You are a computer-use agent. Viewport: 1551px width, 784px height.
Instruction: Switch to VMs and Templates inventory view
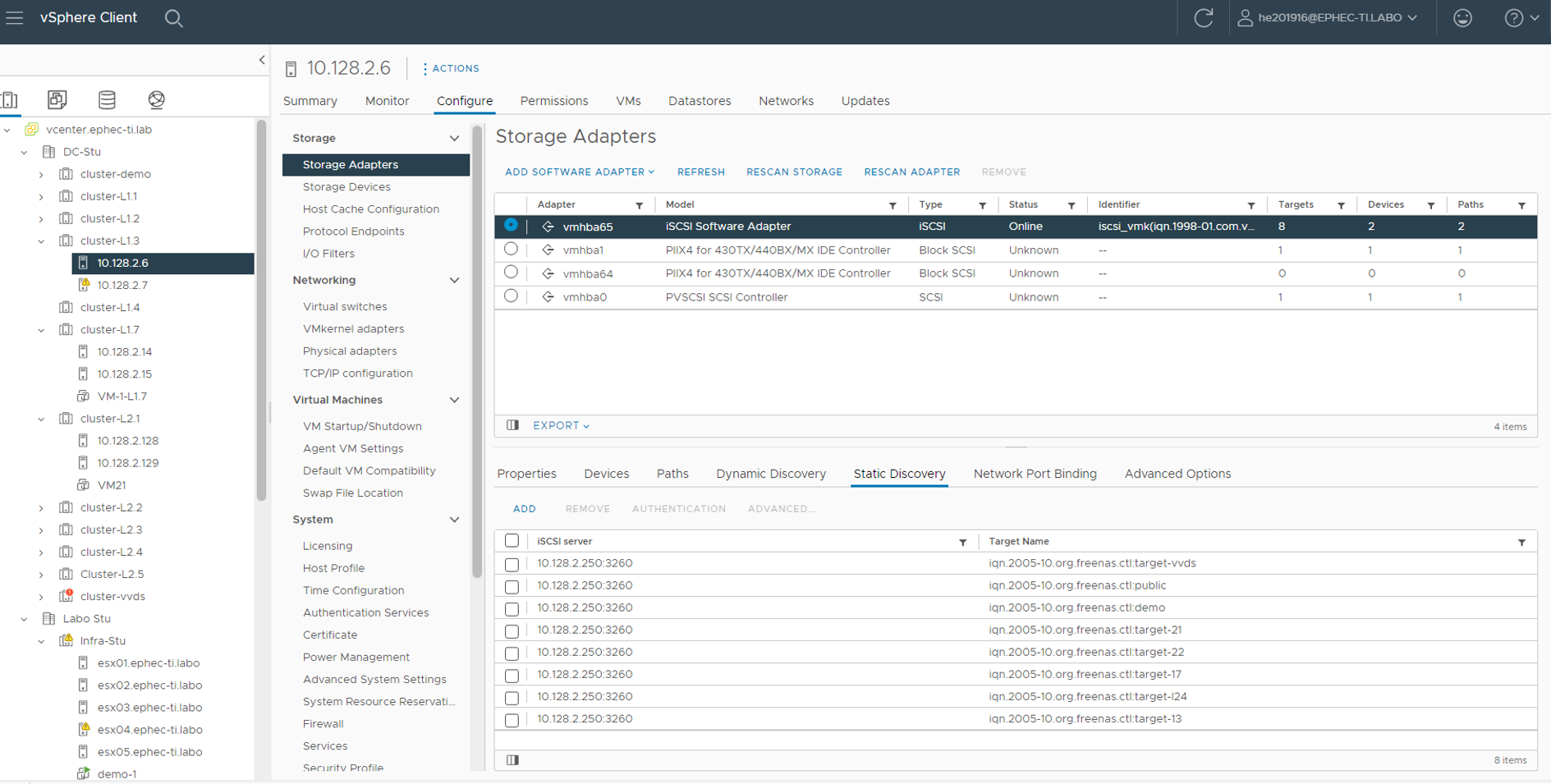[x=57, y=100]
